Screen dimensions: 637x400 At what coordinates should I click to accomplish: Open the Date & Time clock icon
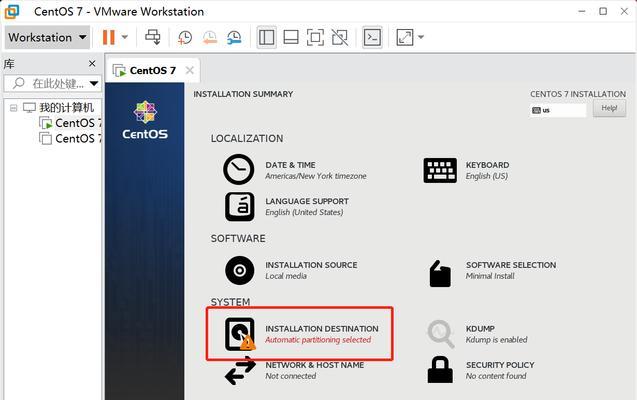click(x=239, y=169)
